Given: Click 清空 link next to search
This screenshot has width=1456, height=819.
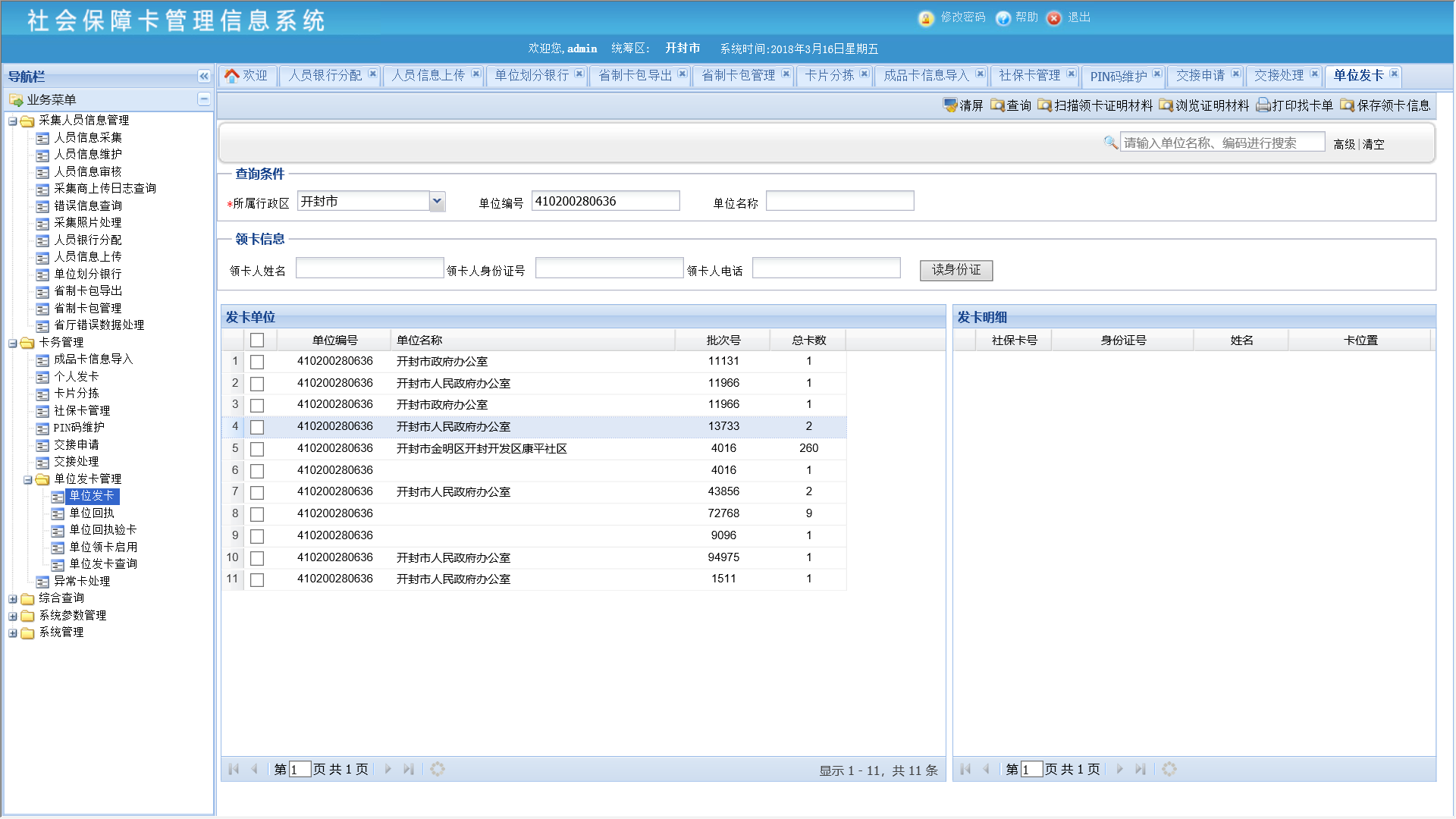Looking at the screenshot, I should point(1373,144).
